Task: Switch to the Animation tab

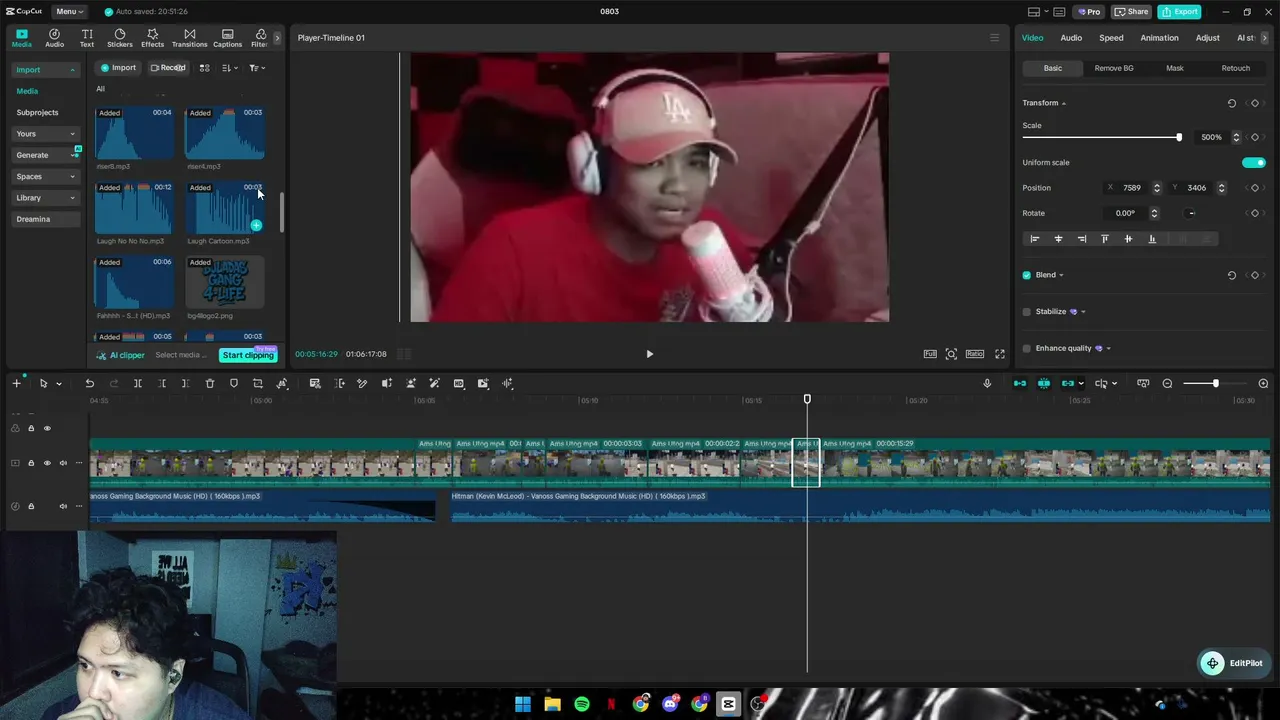Action: [1159, 38]
